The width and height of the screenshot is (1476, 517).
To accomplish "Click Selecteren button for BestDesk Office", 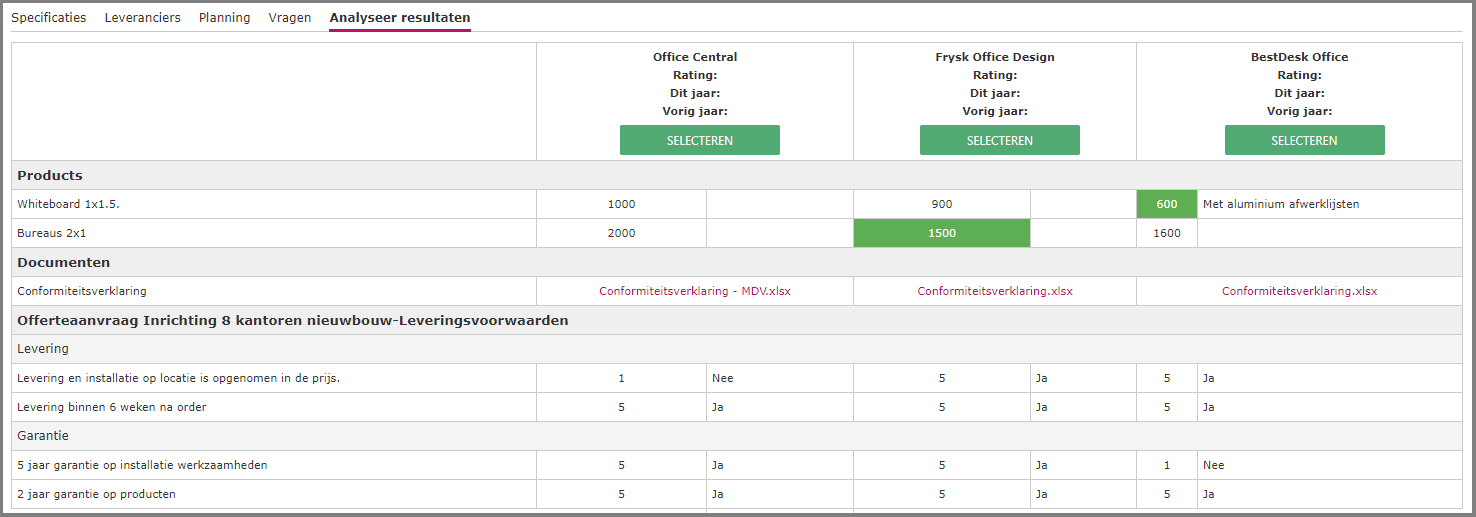I will pyautogui.click(x=1304, y=140).
